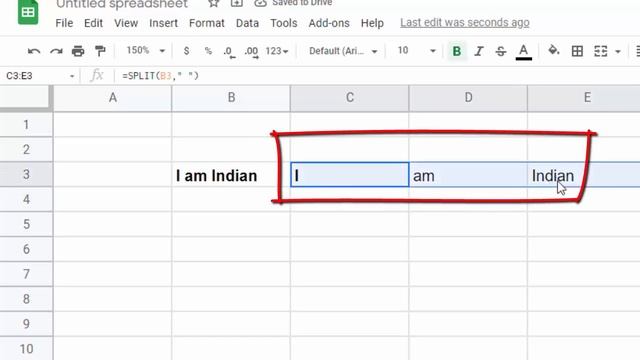Select row 10 header

pos(27,349)
